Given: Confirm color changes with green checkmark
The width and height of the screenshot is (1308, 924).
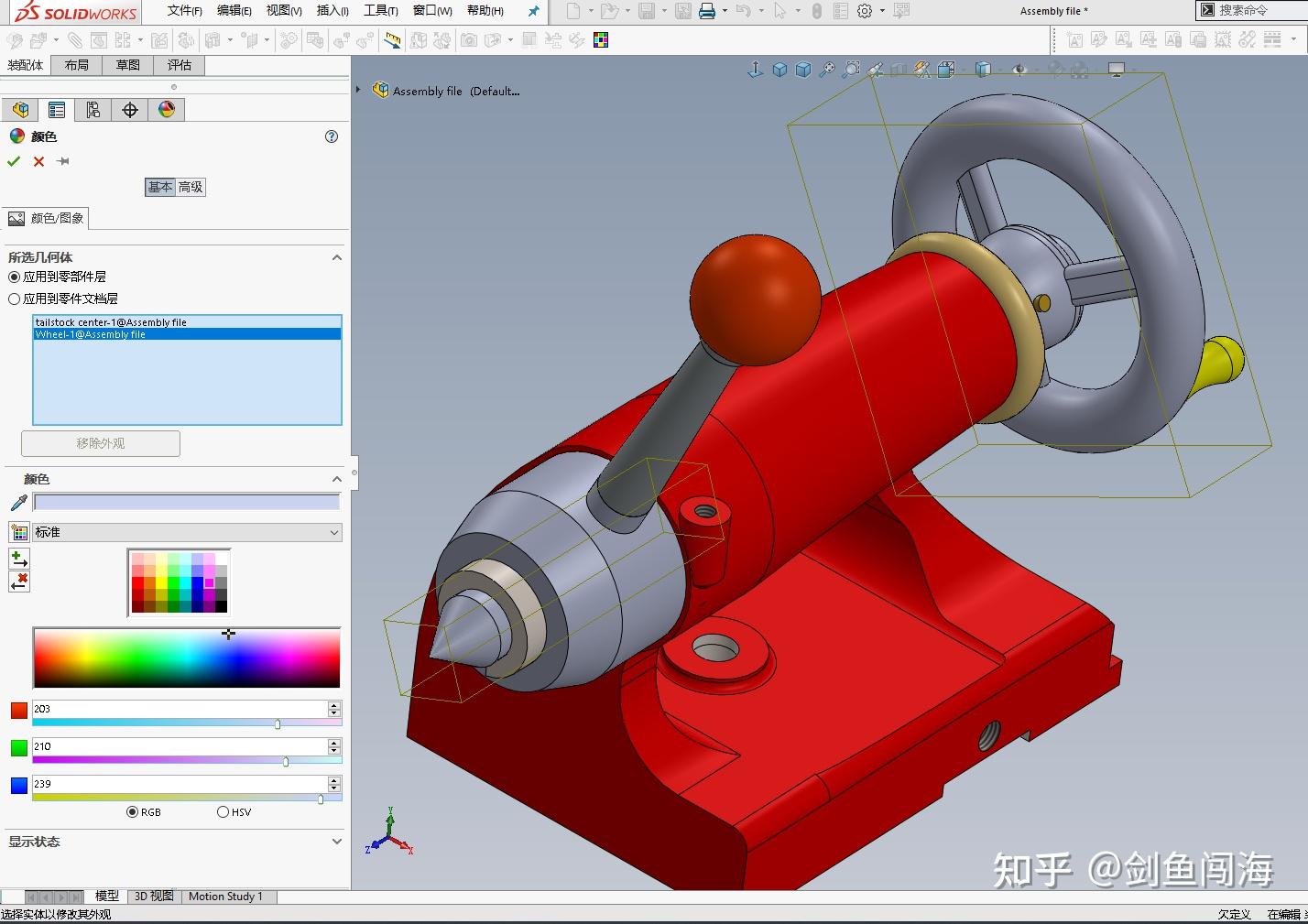Looking at the screenshot, I should pos(13,161).
